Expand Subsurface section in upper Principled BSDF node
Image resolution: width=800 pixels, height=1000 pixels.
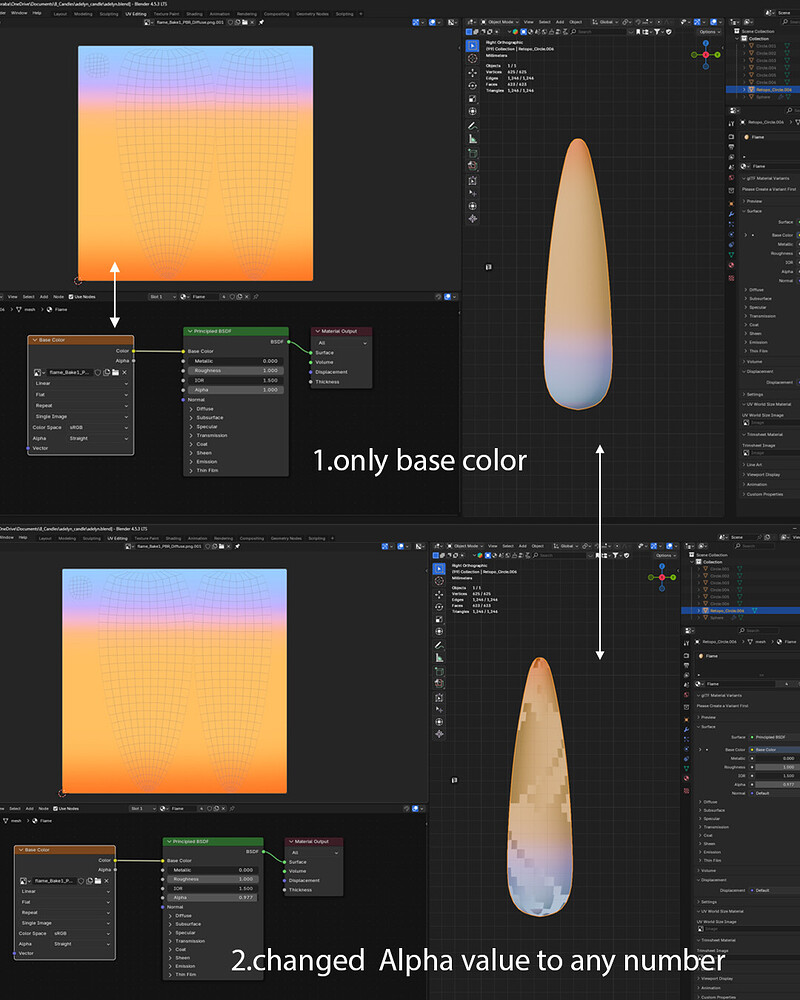coord(207,417)
